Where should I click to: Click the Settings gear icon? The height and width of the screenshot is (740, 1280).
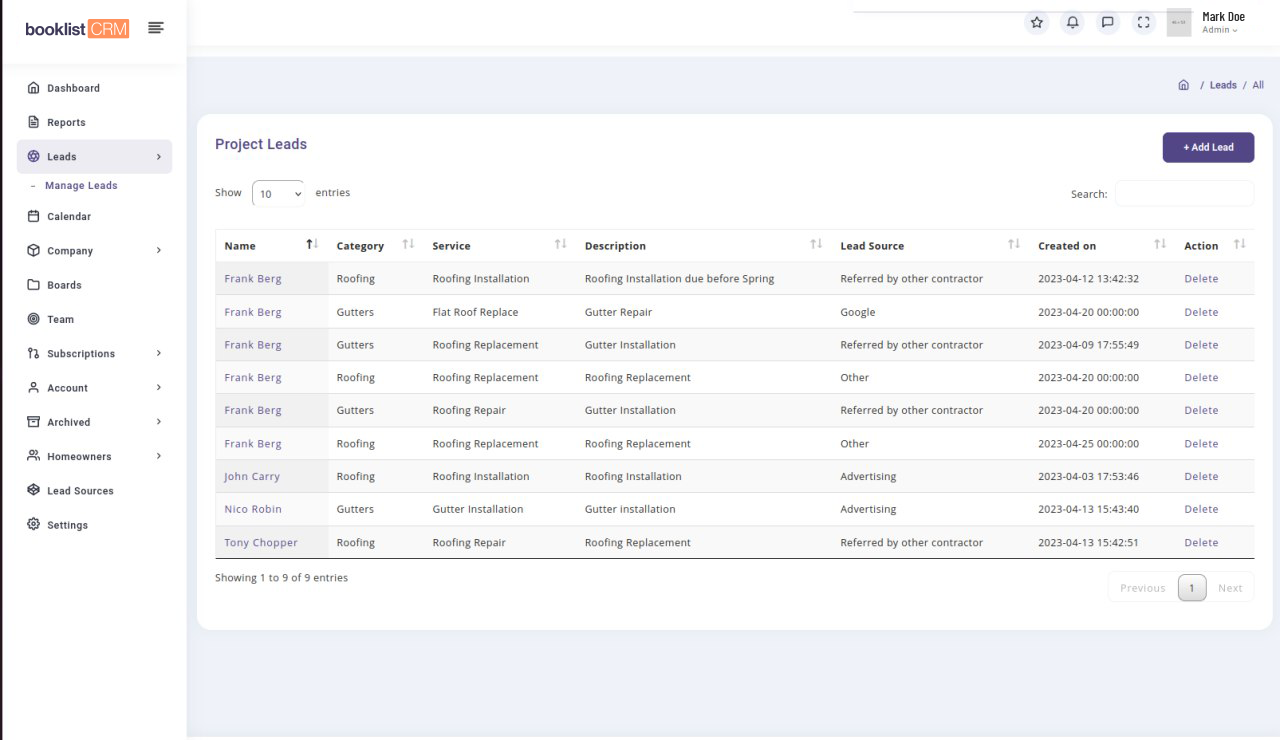[33, 525]
